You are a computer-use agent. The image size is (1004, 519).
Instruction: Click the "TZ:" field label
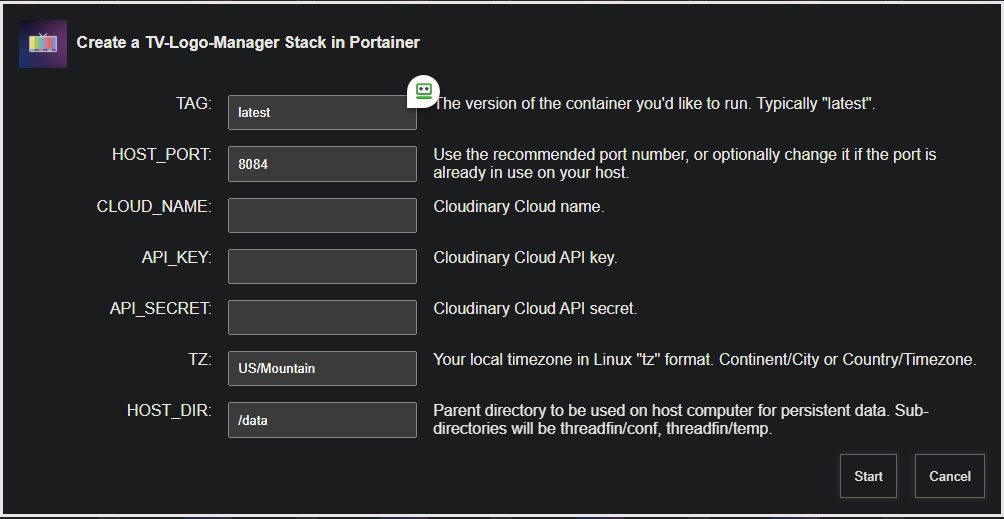click(199, 359)
